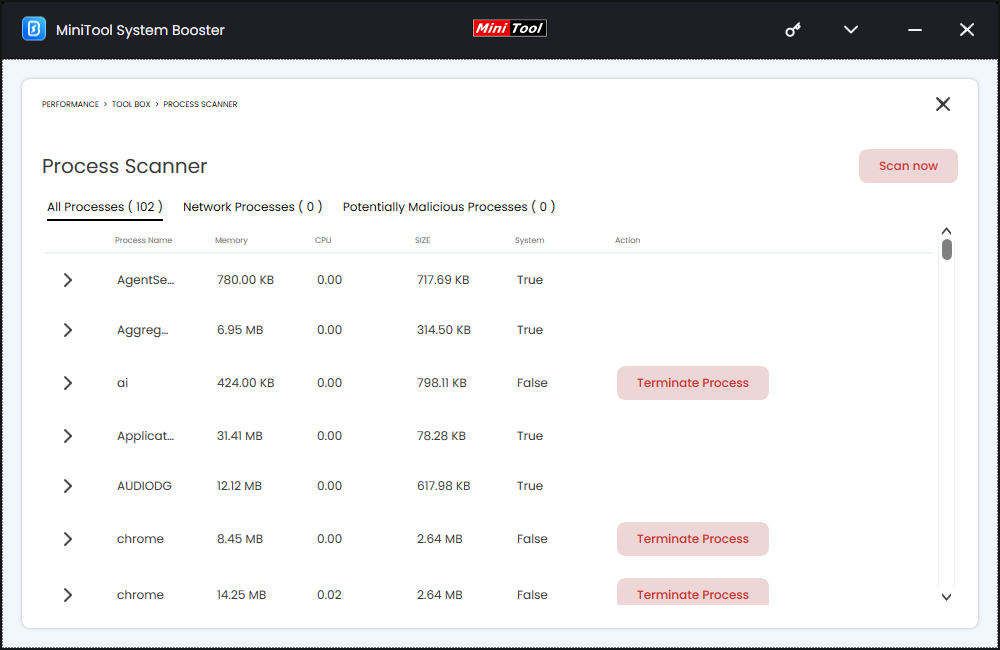The height and width of the screenshot is (650, 1000).
Task: Click the Process Scanner heading
Action: click(x=124, y=166)
